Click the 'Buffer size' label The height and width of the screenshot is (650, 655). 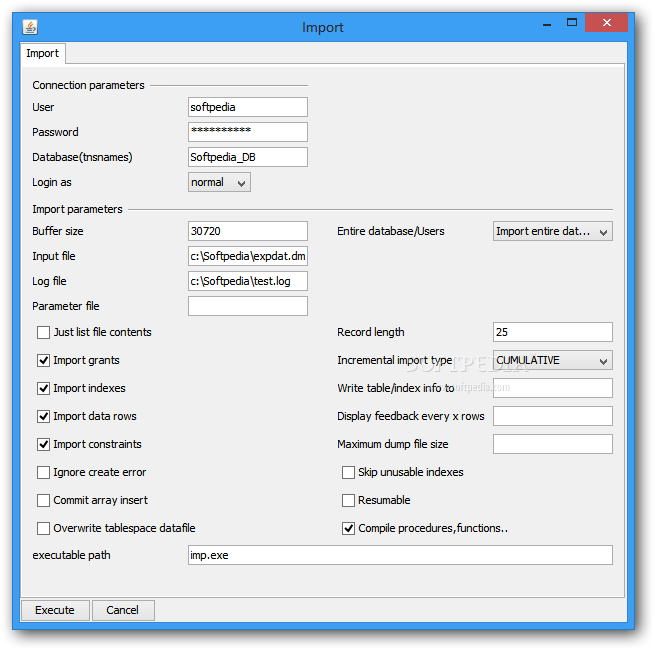tap(58, 231)
